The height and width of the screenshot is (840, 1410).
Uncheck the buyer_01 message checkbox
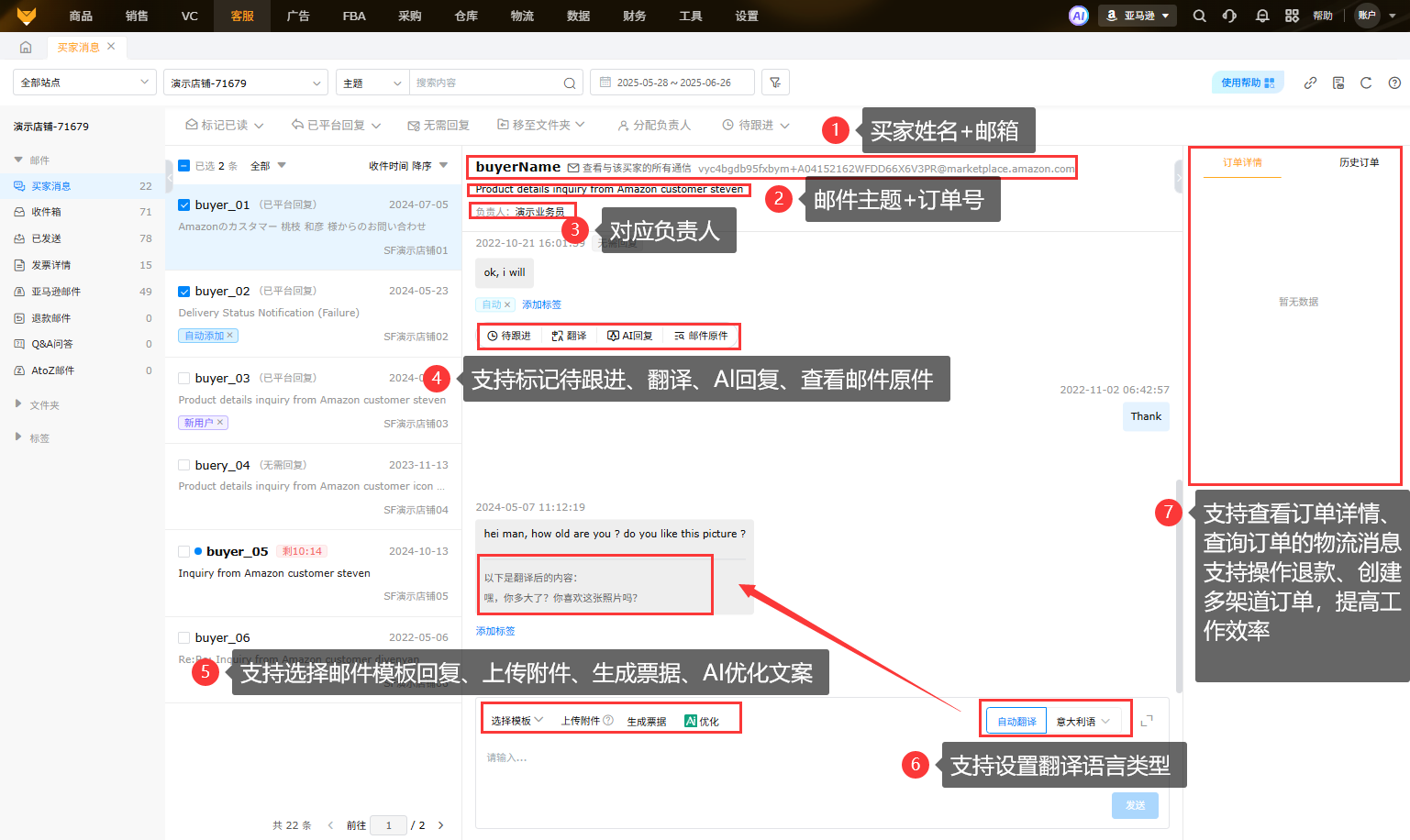click(x=183, y=204)
